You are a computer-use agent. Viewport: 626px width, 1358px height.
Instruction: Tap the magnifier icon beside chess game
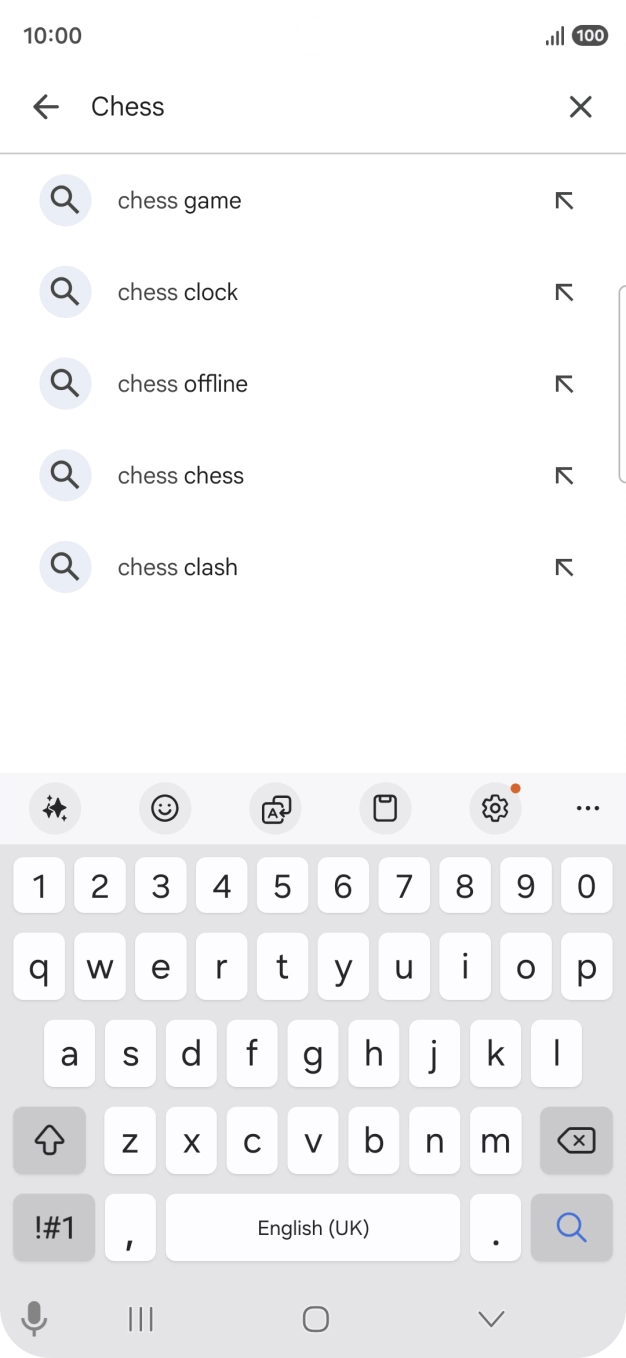click(x=64, y=200)
